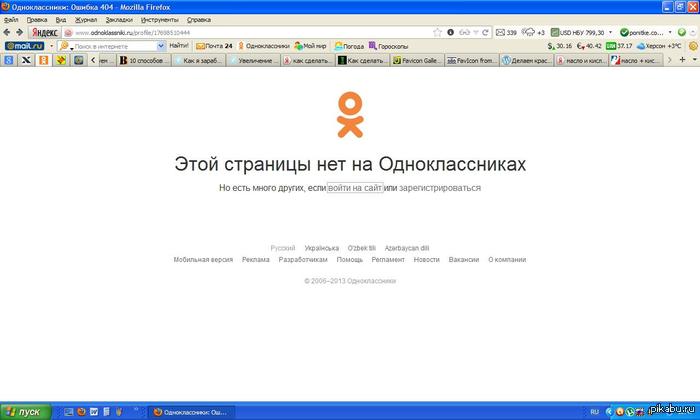Bookmark this page with the star icon
700x420 pixels.
(x=438, y=33)
